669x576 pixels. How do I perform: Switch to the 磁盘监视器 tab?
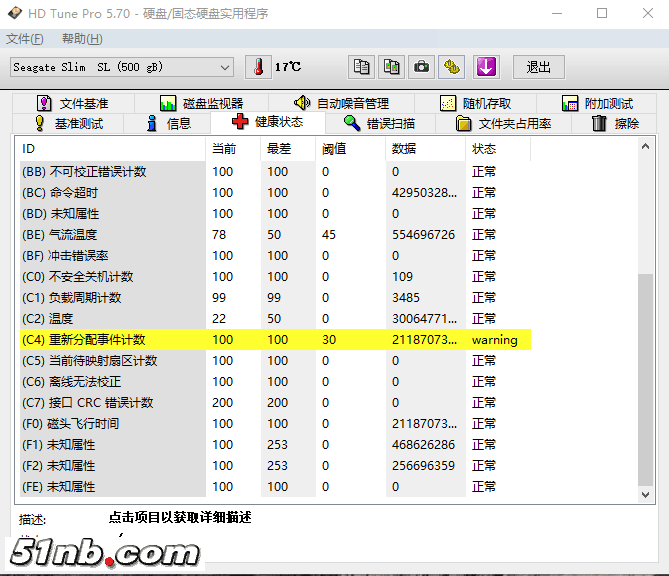point(201,103)
